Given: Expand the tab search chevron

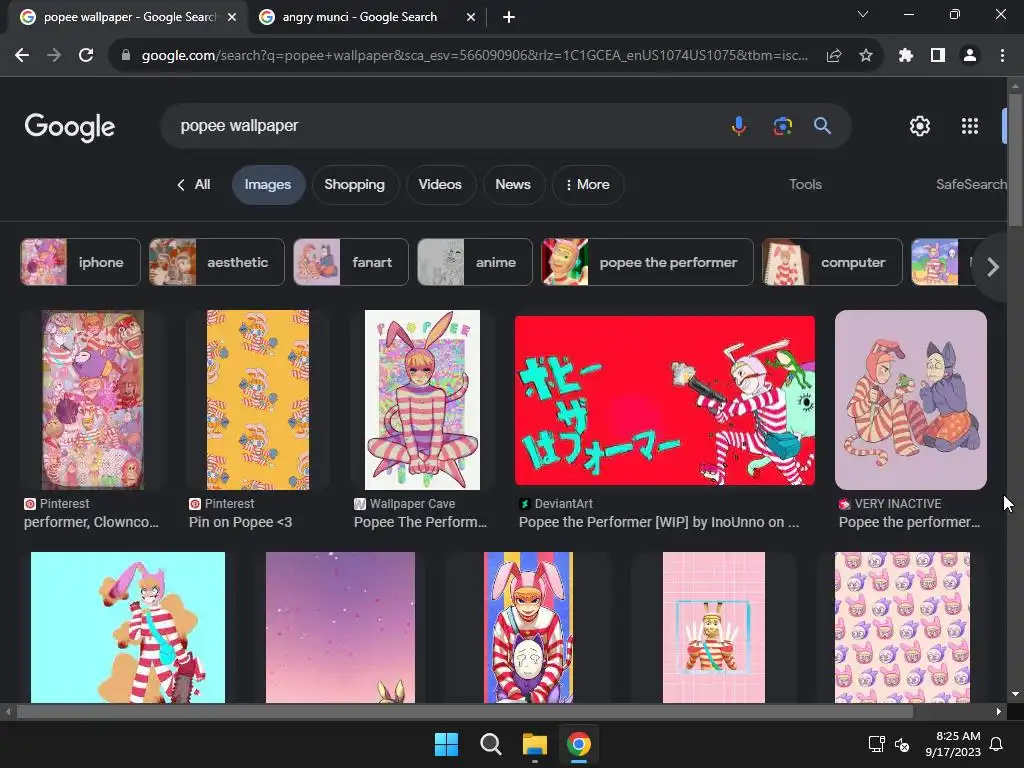Looking at the screenshot, I should click(x=863, y=14).
